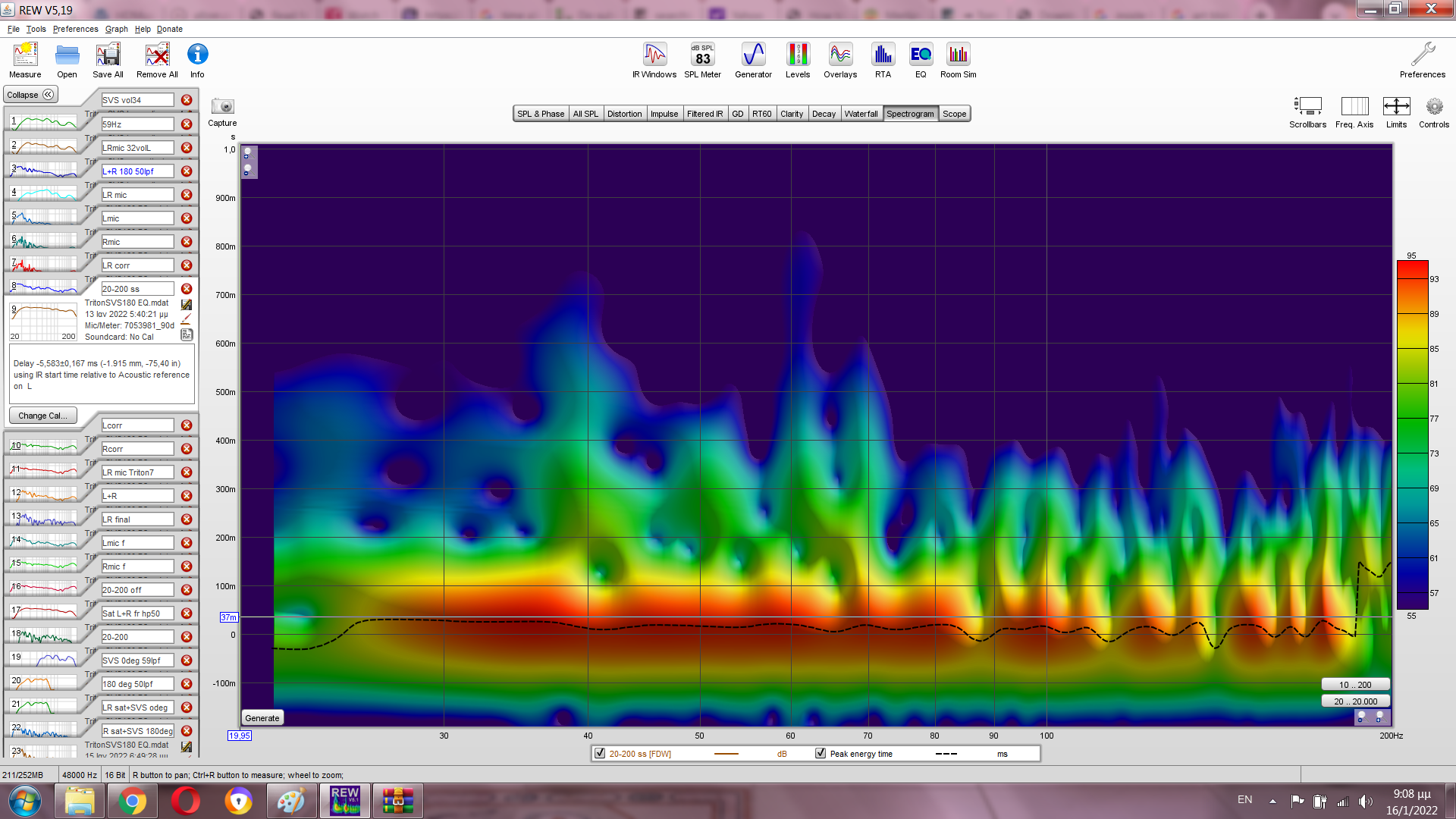
Task: Click the spectrogram color scale bar
Action: [x=1412, y=435]
